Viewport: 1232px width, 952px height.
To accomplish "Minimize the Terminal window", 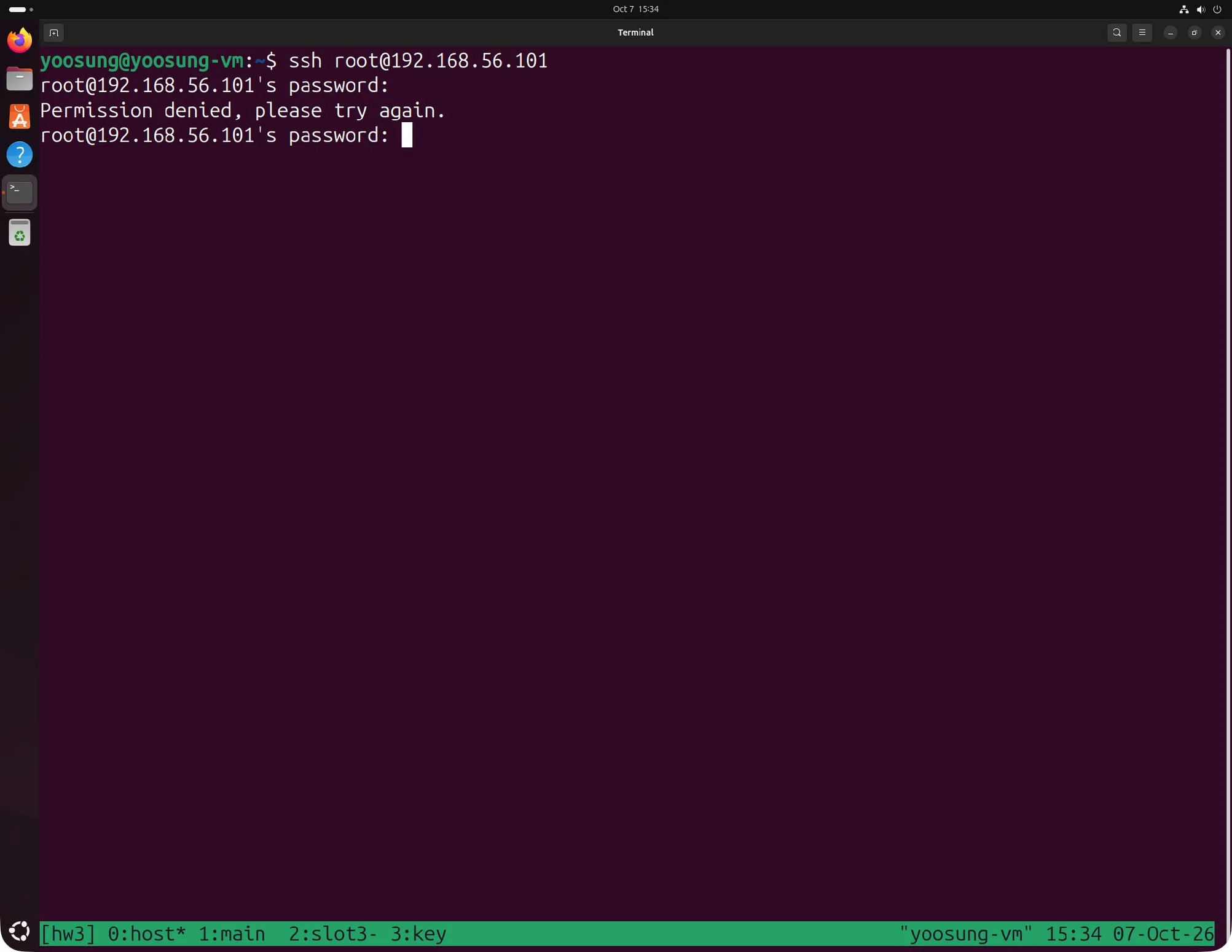I will tap(1171, 33).
